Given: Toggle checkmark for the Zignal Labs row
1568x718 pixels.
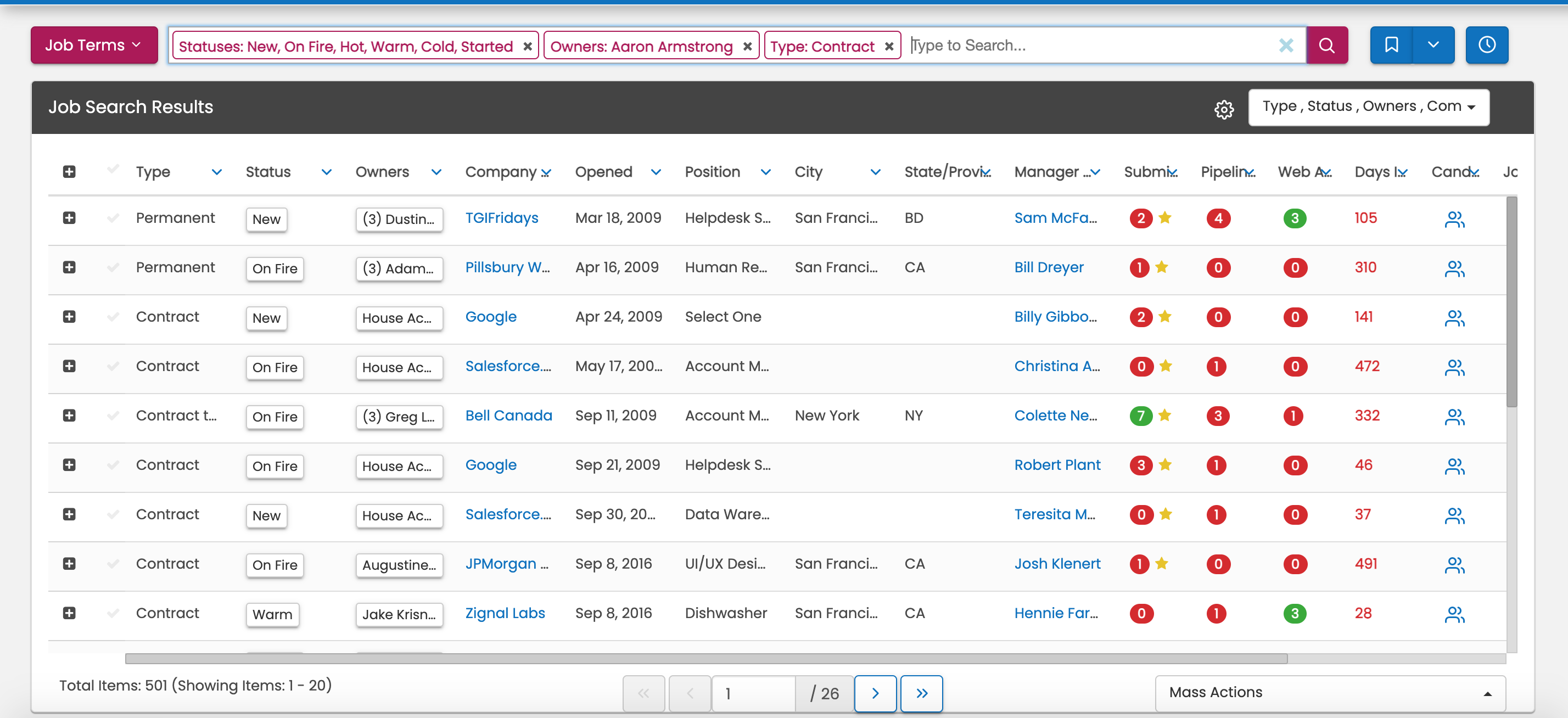Looking at the screenshot, I should (x=113, y=613).
